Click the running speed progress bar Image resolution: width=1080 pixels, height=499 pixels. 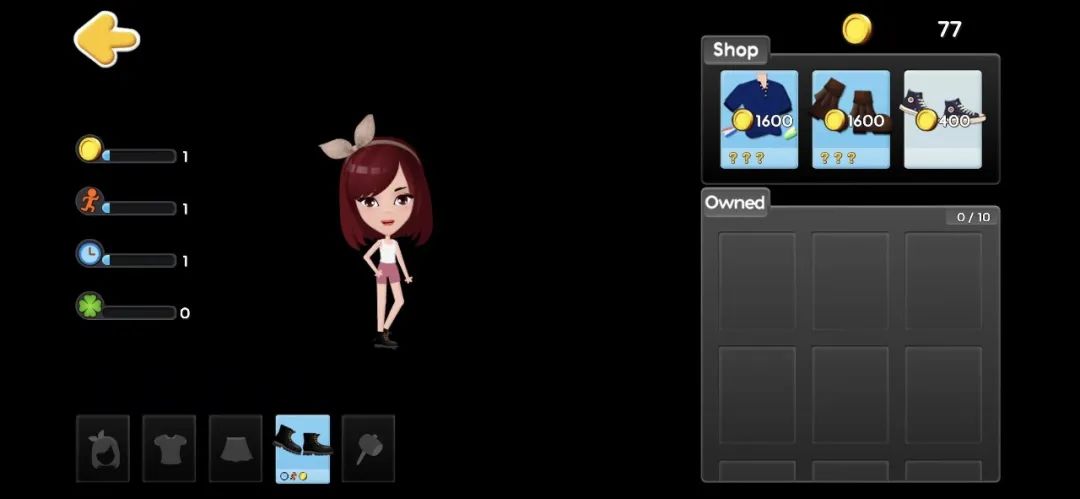[138, 208]
